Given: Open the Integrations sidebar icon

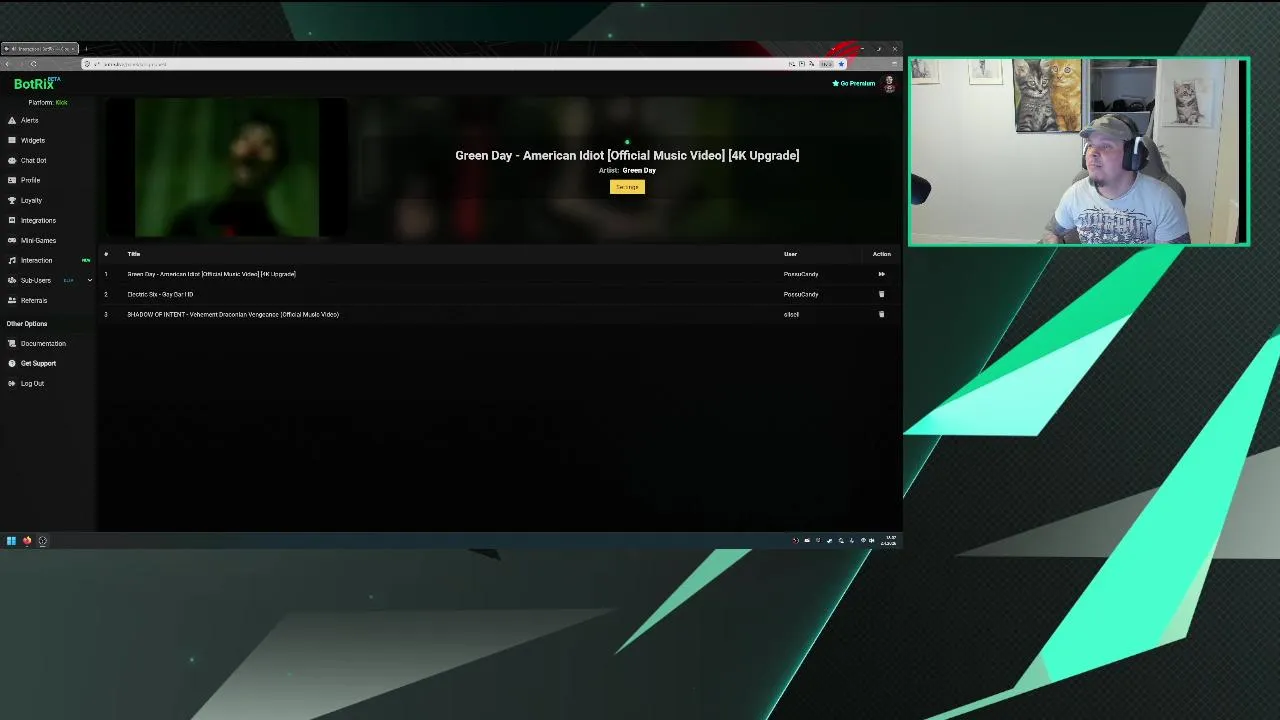Looking at the screenshot, I should (x=12, y=220).
